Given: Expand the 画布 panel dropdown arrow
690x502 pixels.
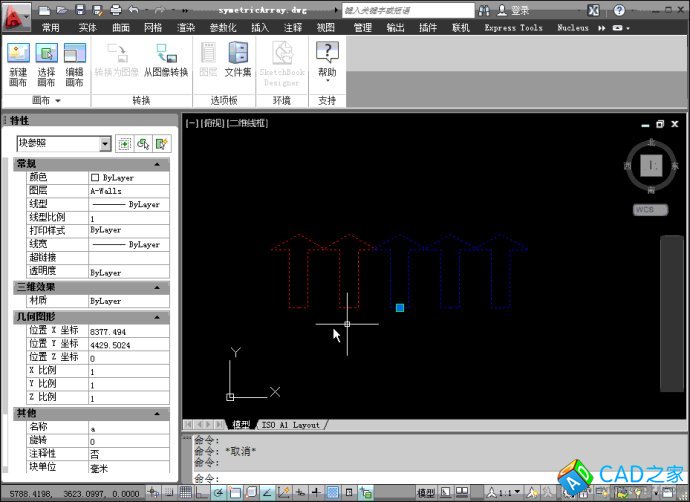Looking at the screenshot, I should point(58,101).
